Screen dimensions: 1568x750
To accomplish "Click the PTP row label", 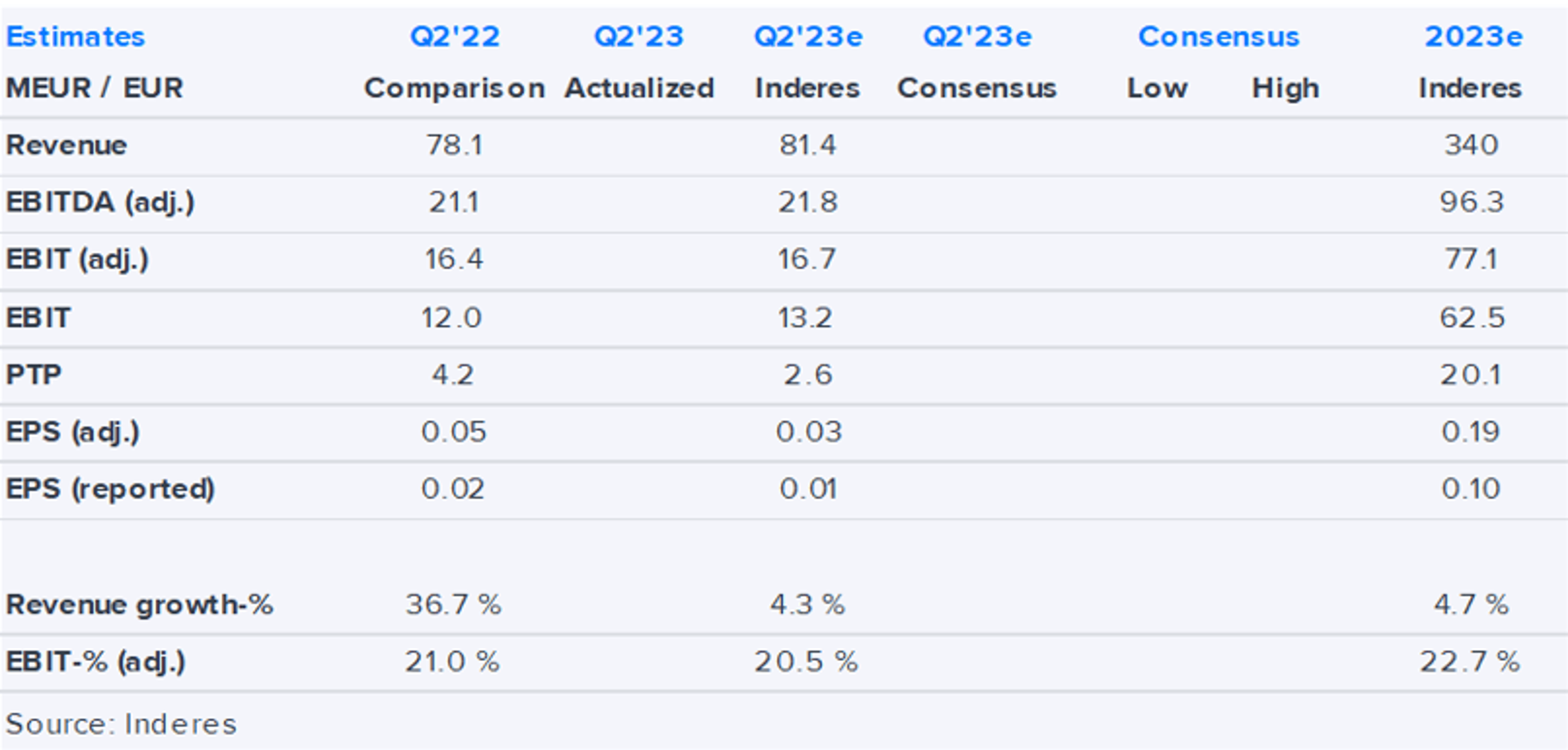I will [x=33, y=375].
